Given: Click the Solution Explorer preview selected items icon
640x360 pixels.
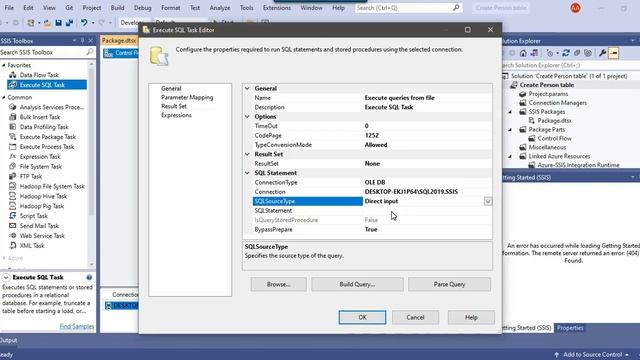Looking at the screenshot, I should click(x=613, y=53).
